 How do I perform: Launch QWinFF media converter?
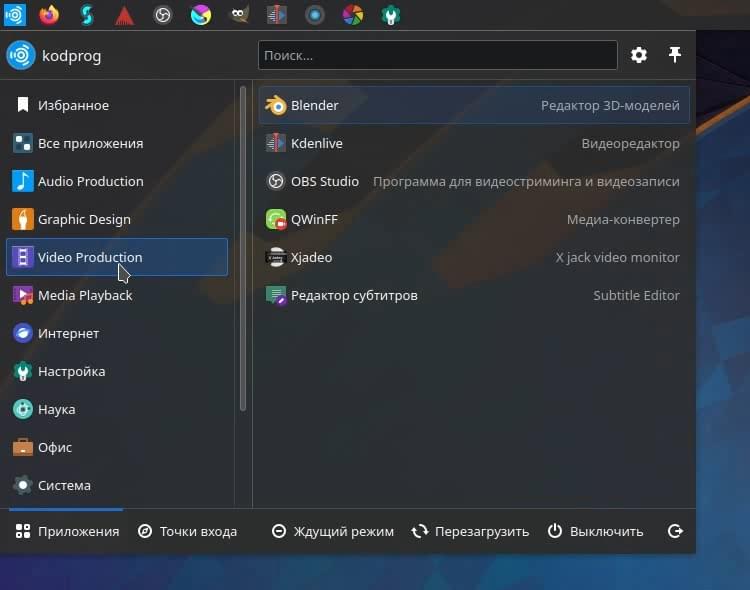[474, 219]
